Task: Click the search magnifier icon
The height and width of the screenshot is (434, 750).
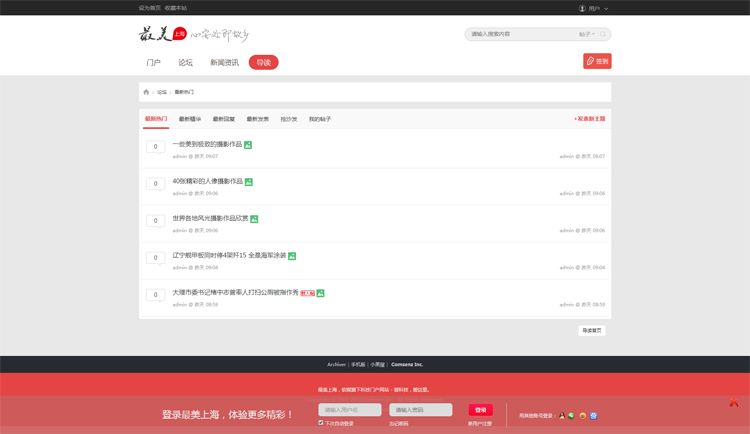Action: coord(603,34)
